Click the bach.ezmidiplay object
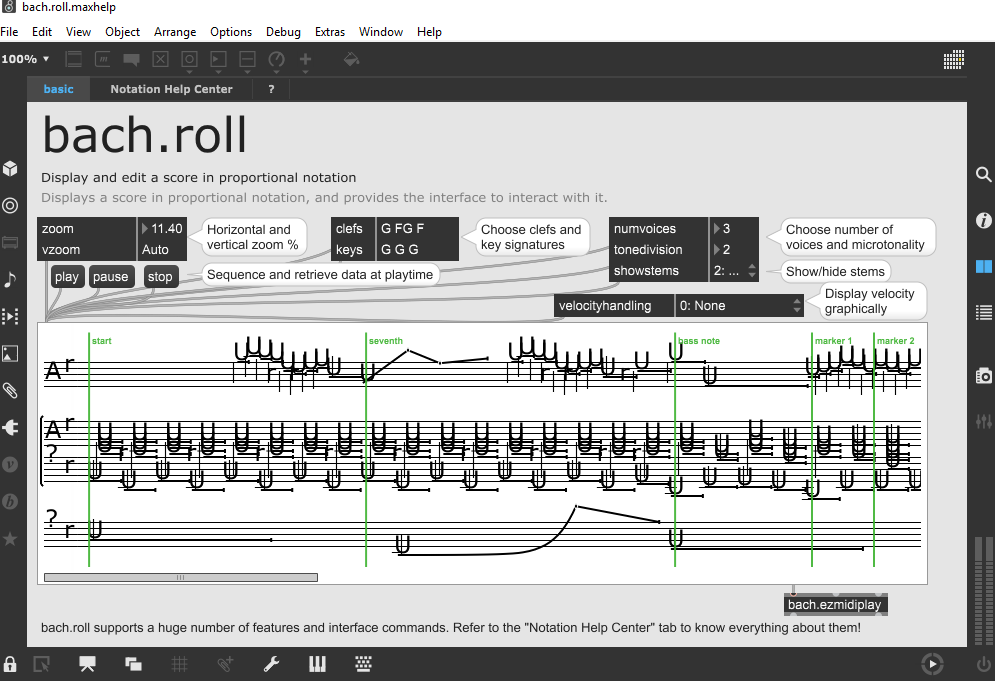This screenshot has height=681, width=995. pyautogui.click(x=835, y=605)
